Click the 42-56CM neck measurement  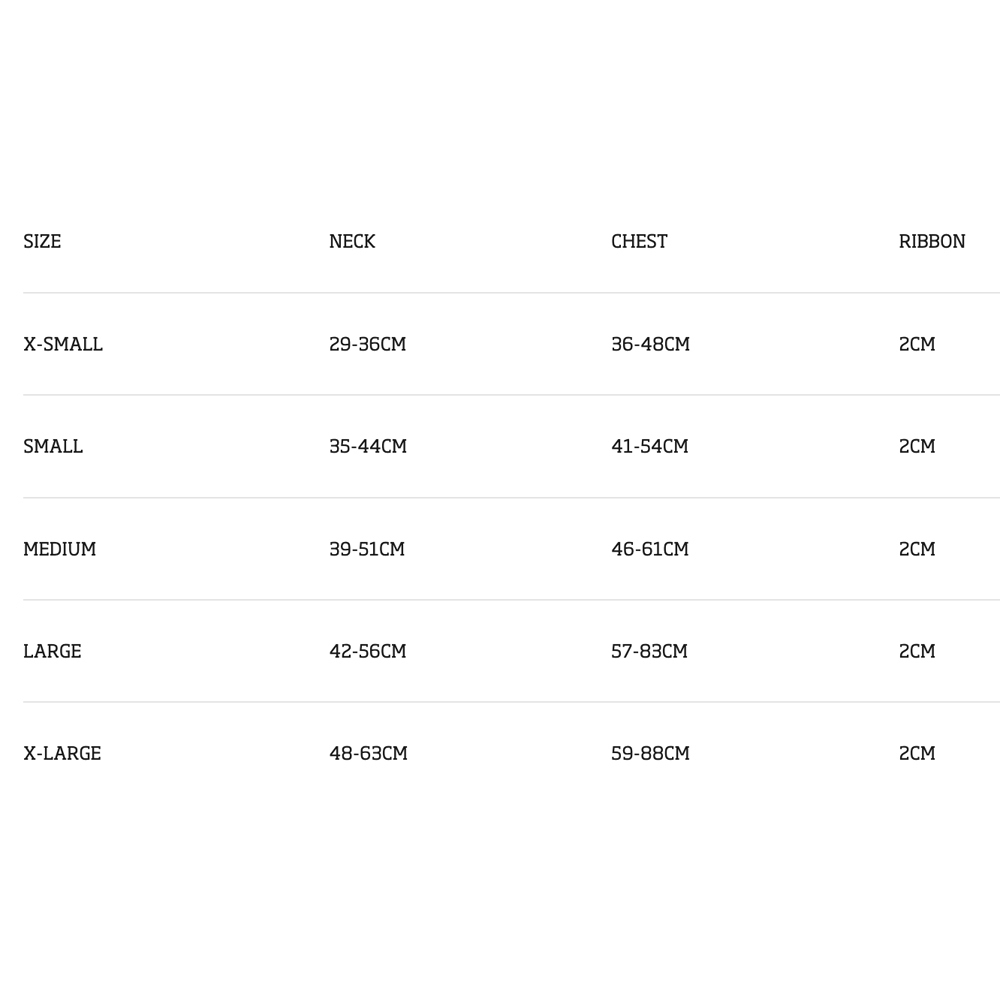click(367, 651)
